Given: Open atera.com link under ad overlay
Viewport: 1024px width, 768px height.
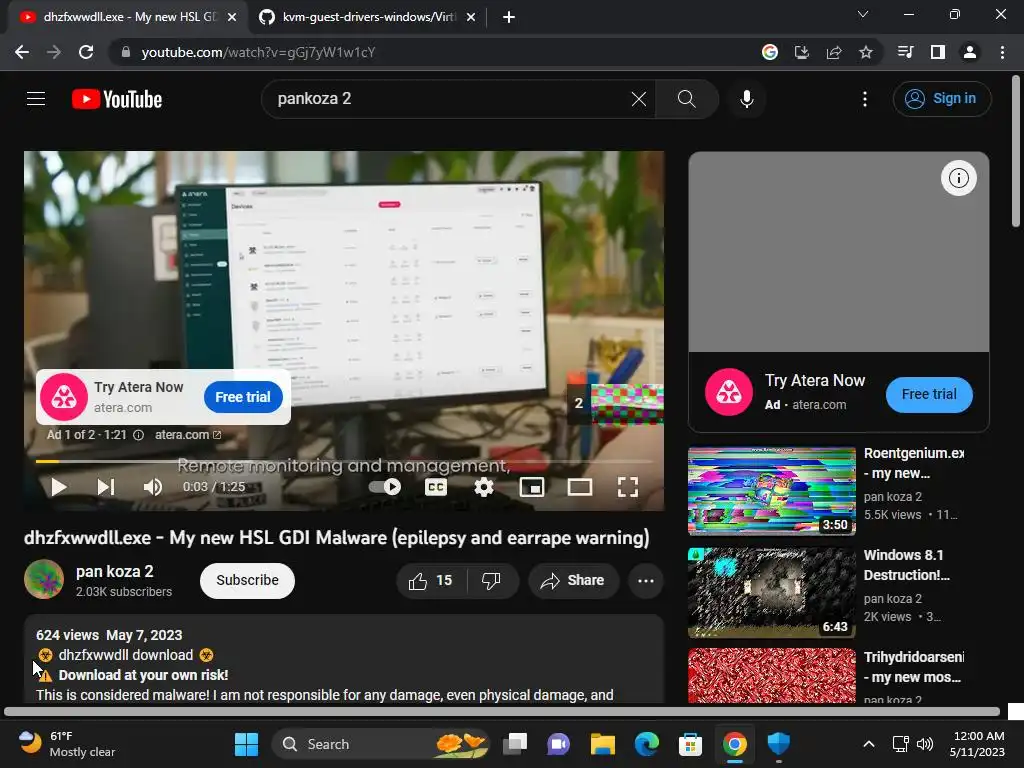Looking at the screenshot, I should click(188, 435).
